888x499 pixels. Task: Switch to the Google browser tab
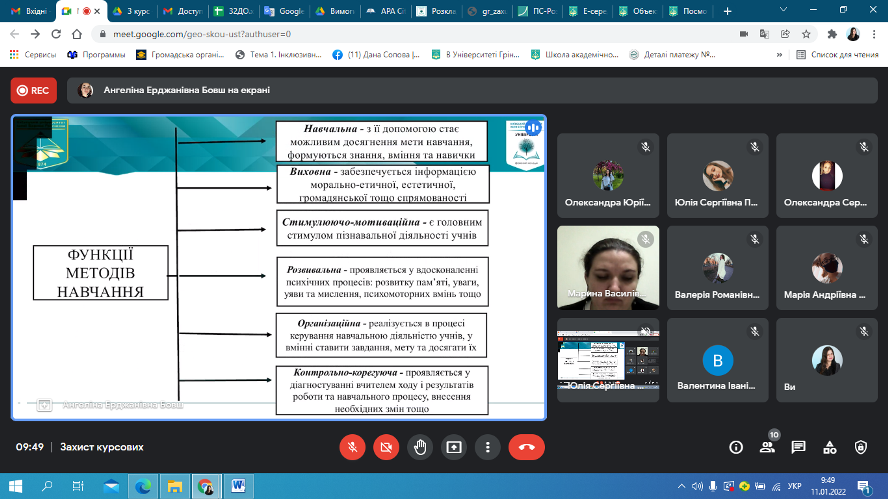(287, 11)
